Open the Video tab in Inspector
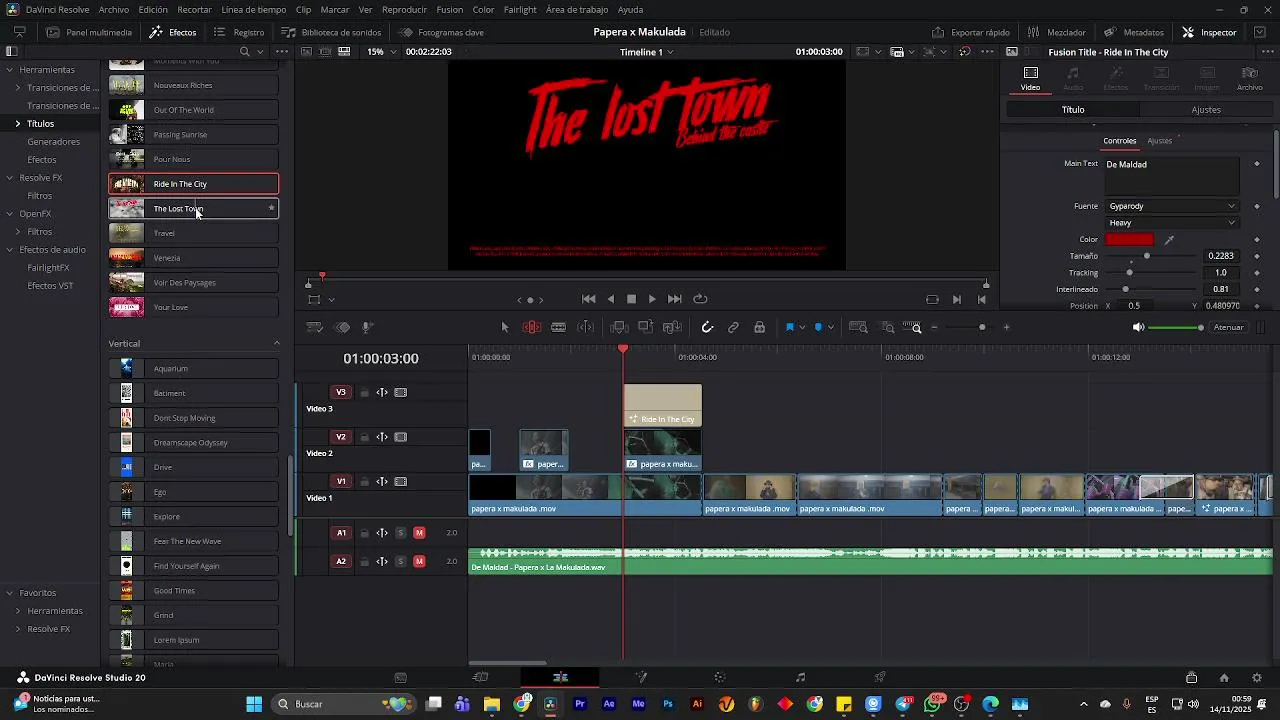 click(1030, 79)
